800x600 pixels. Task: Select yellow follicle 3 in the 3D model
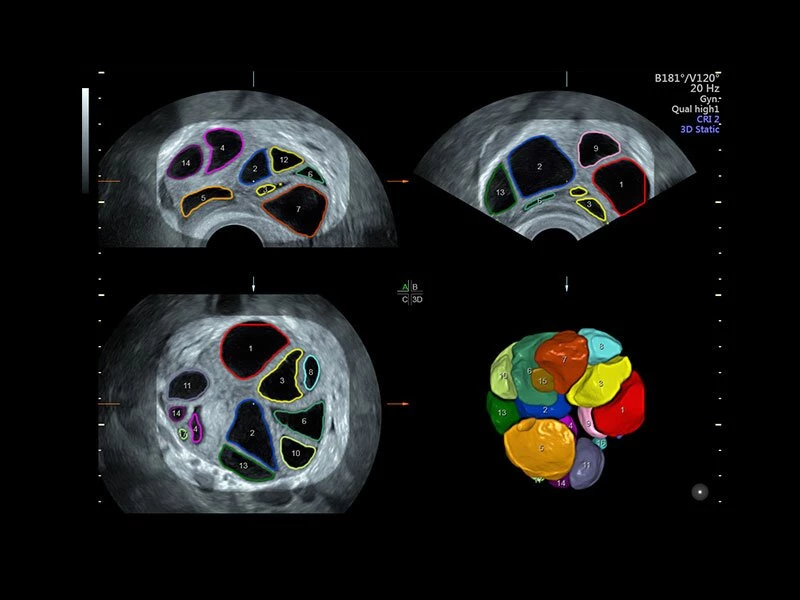601,382
